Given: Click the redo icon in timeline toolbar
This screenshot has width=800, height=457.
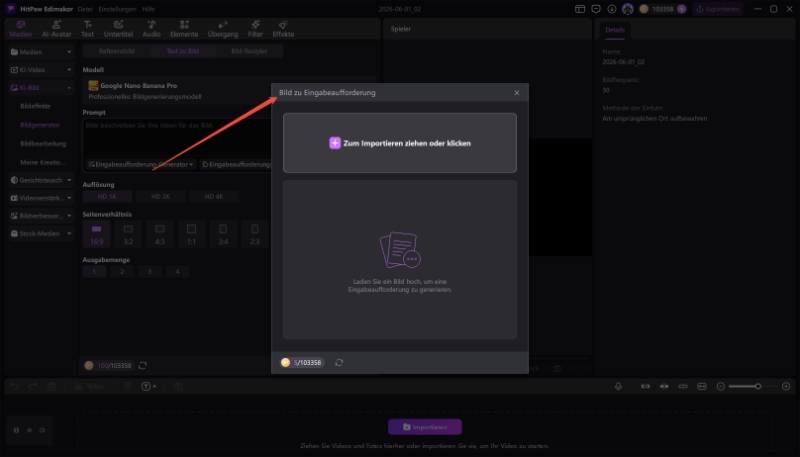Looking at the screenshot, I should [x=33, y=387].
